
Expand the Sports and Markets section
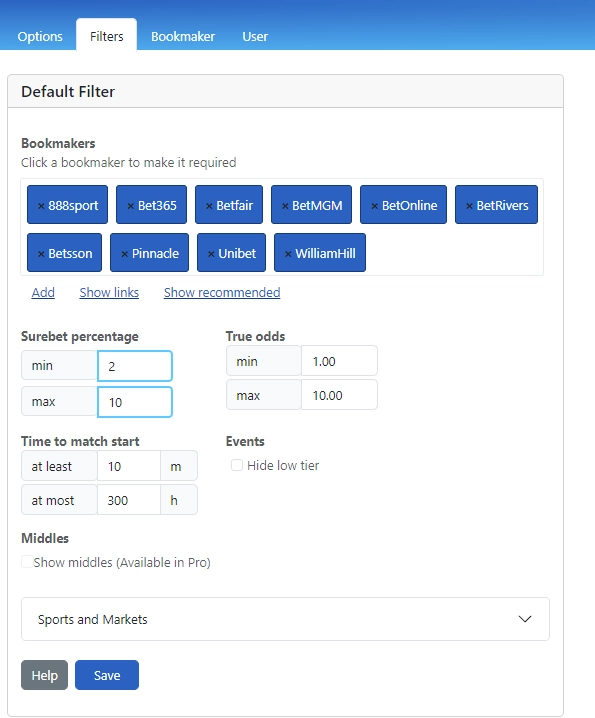point(285,619)
